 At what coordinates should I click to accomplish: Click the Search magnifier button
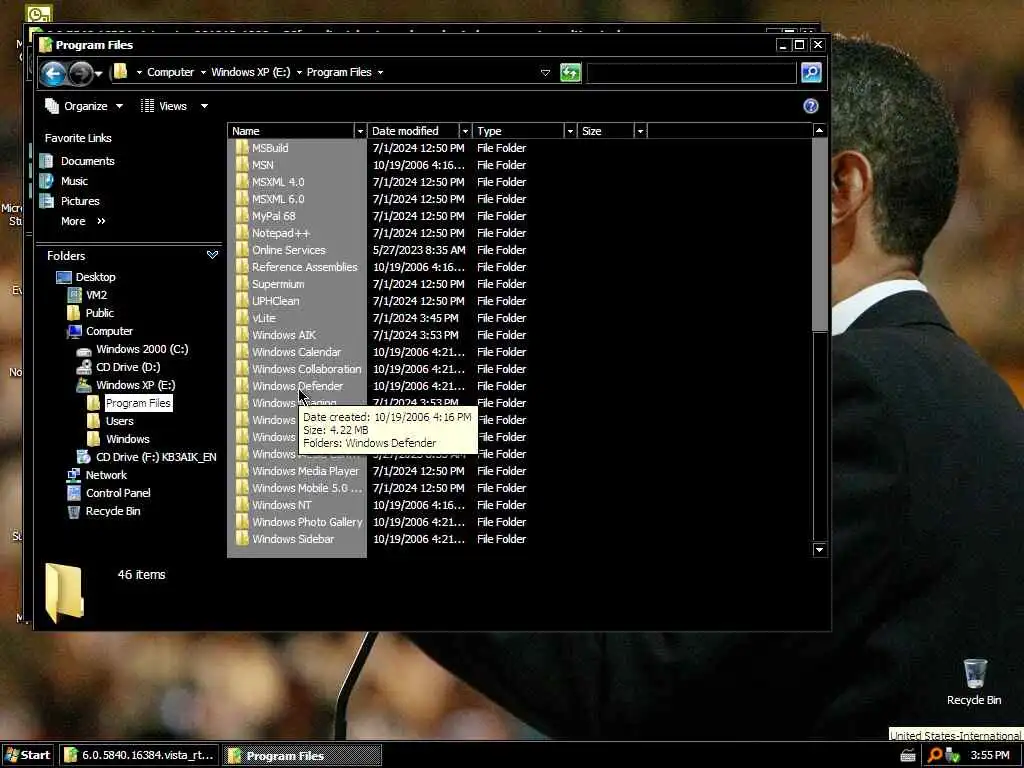pyautogui.click(x=810, y=72)
